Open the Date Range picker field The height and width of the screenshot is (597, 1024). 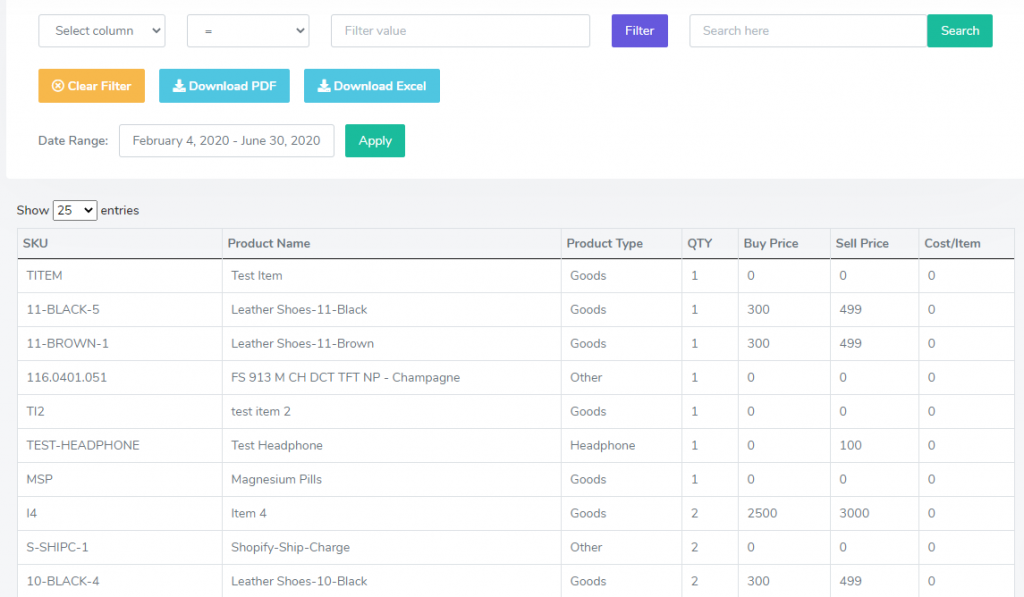pyautogui.click(x=227, y=140)
